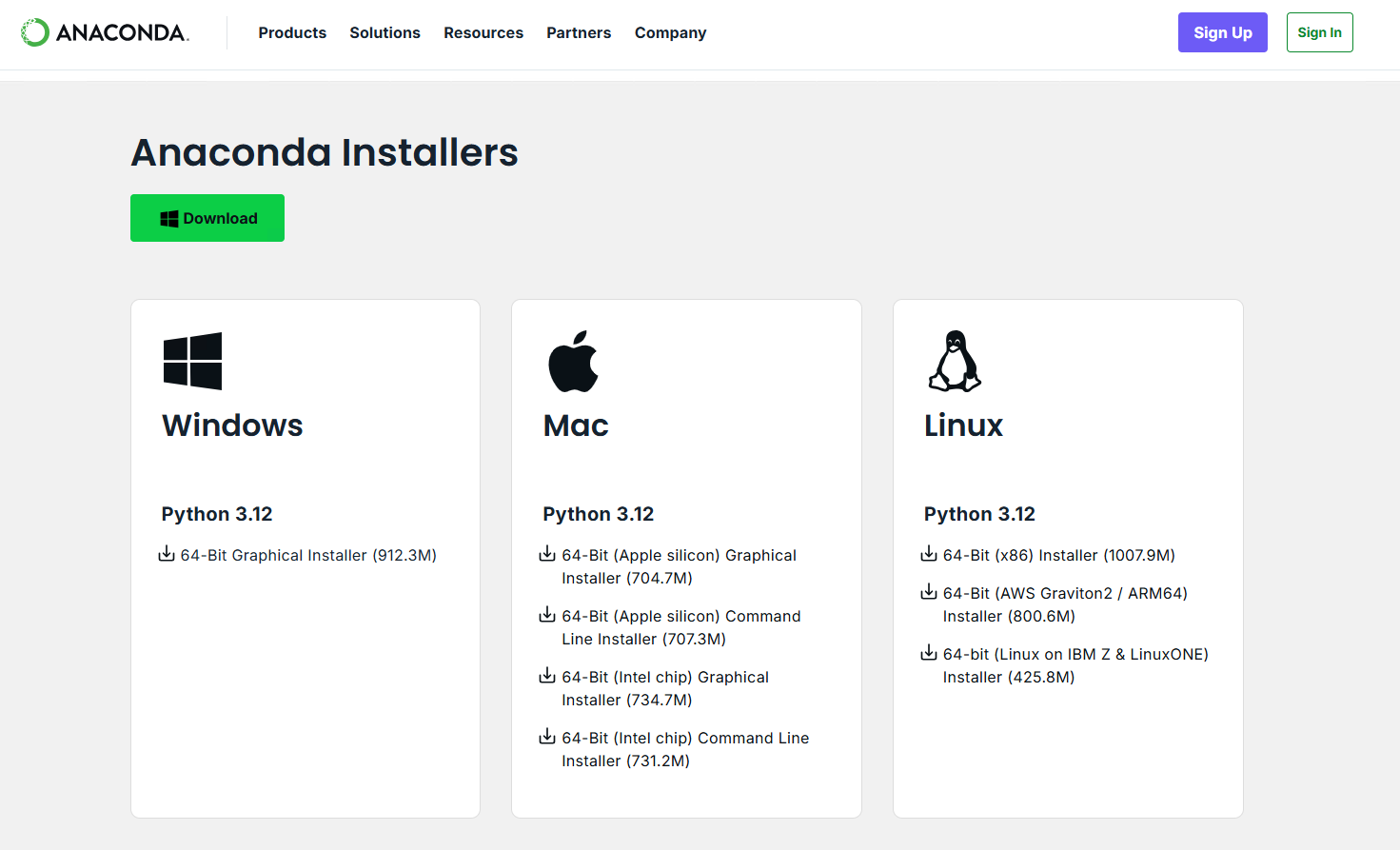The height and width of the screenshot is (850, 1400).
Task: Click the Mac card title
Action: pyautogui.click(x=576, y=425)
